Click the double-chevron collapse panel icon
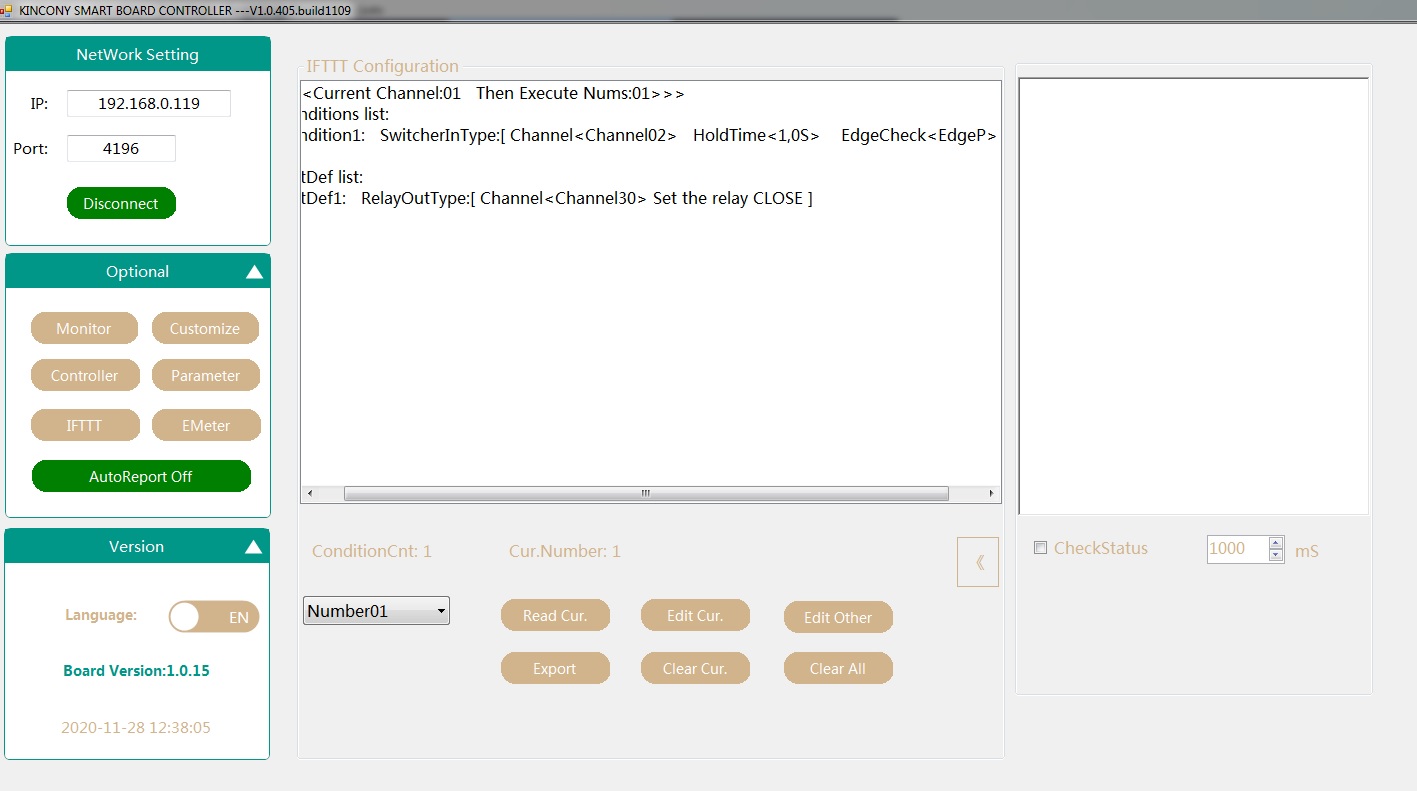This screenshot has height=791, width=1417. coord(978,562)
